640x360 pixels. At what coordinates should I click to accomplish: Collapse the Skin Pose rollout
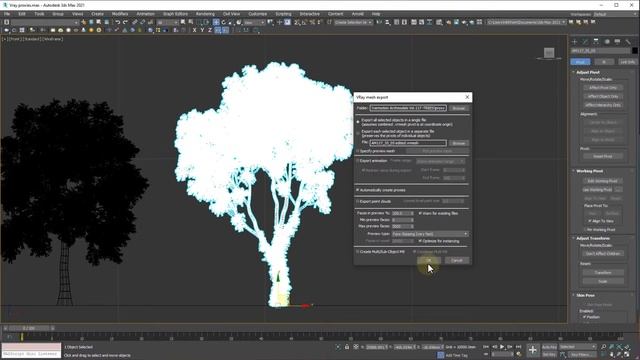(x=585, y=295)
